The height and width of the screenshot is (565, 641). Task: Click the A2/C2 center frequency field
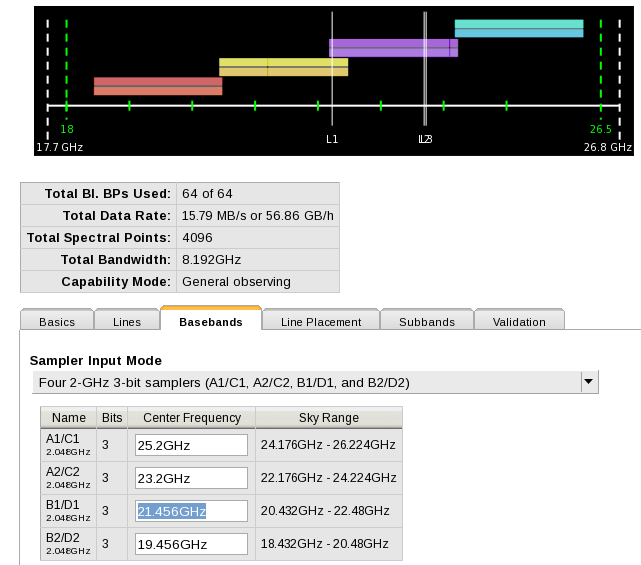click(191, 478)
